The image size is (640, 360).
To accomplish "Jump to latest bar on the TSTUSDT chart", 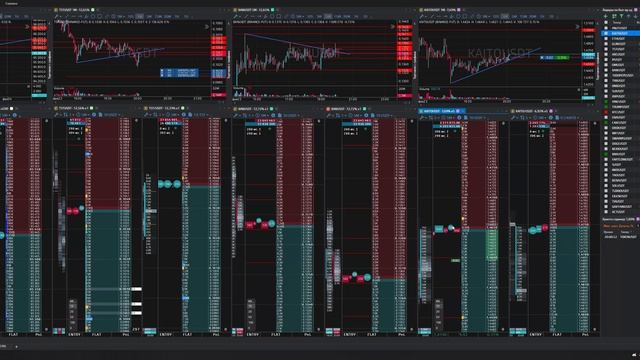I will click(207, 27).
